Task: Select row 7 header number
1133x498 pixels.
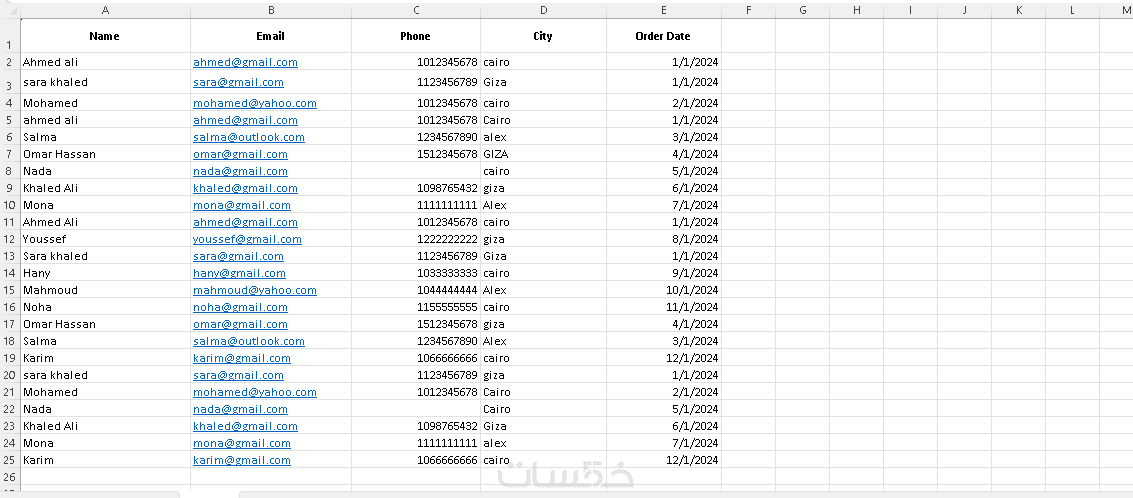Action: 9,154
